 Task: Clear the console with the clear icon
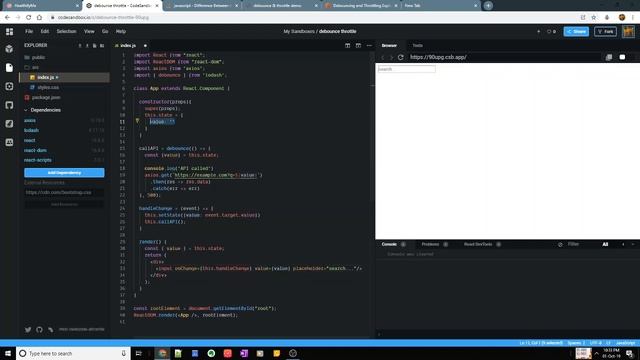tap(560, 244)
